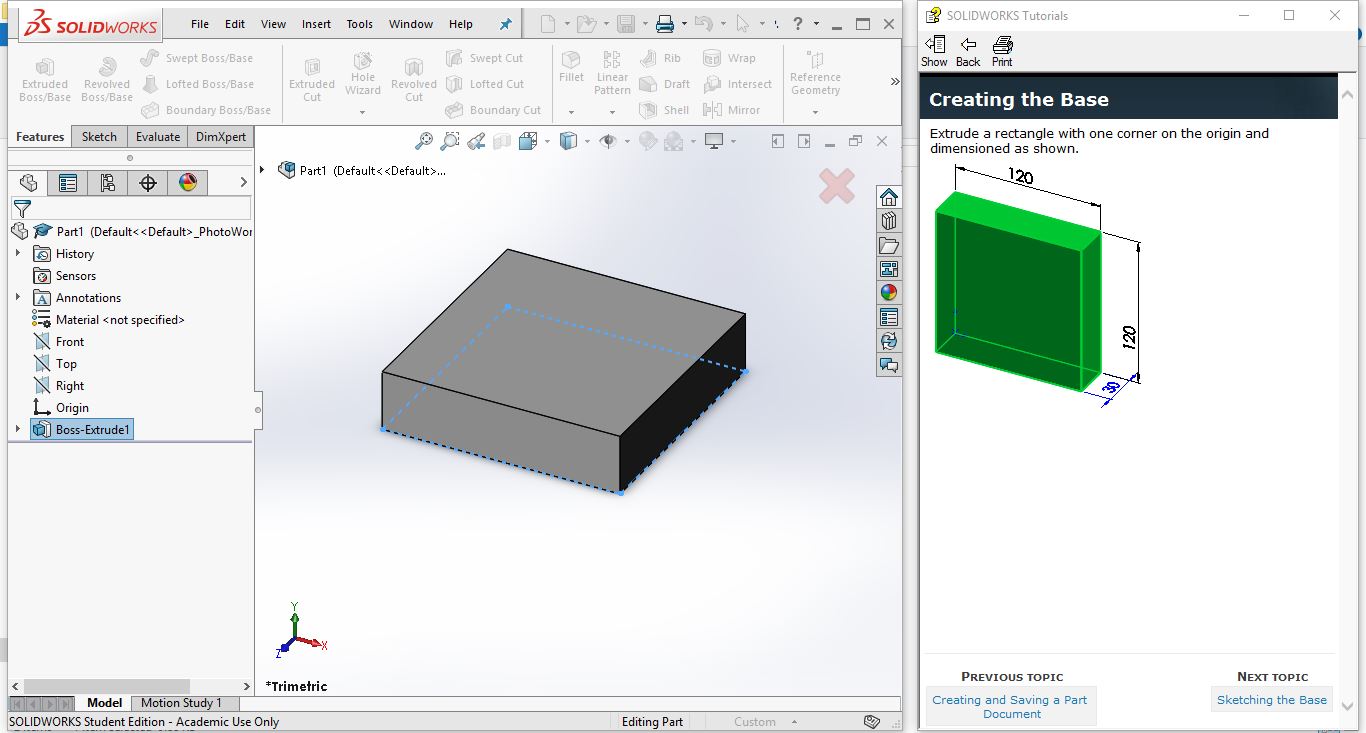The width and height of the screenshot is (1366, 733).
Task: Expand the Boss-Extrude1 feature node
Action: click(18, 430)
